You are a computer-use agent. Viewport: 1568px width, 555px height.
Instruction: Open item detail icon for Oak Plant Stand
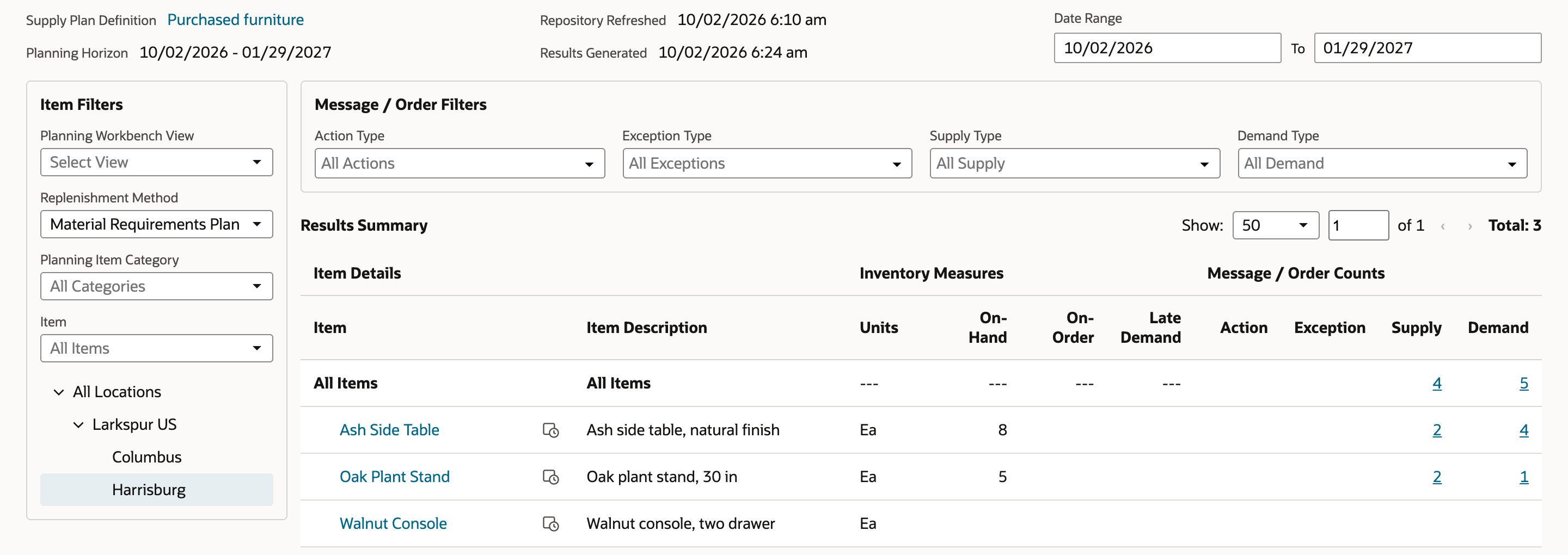(x=550, y=477)
